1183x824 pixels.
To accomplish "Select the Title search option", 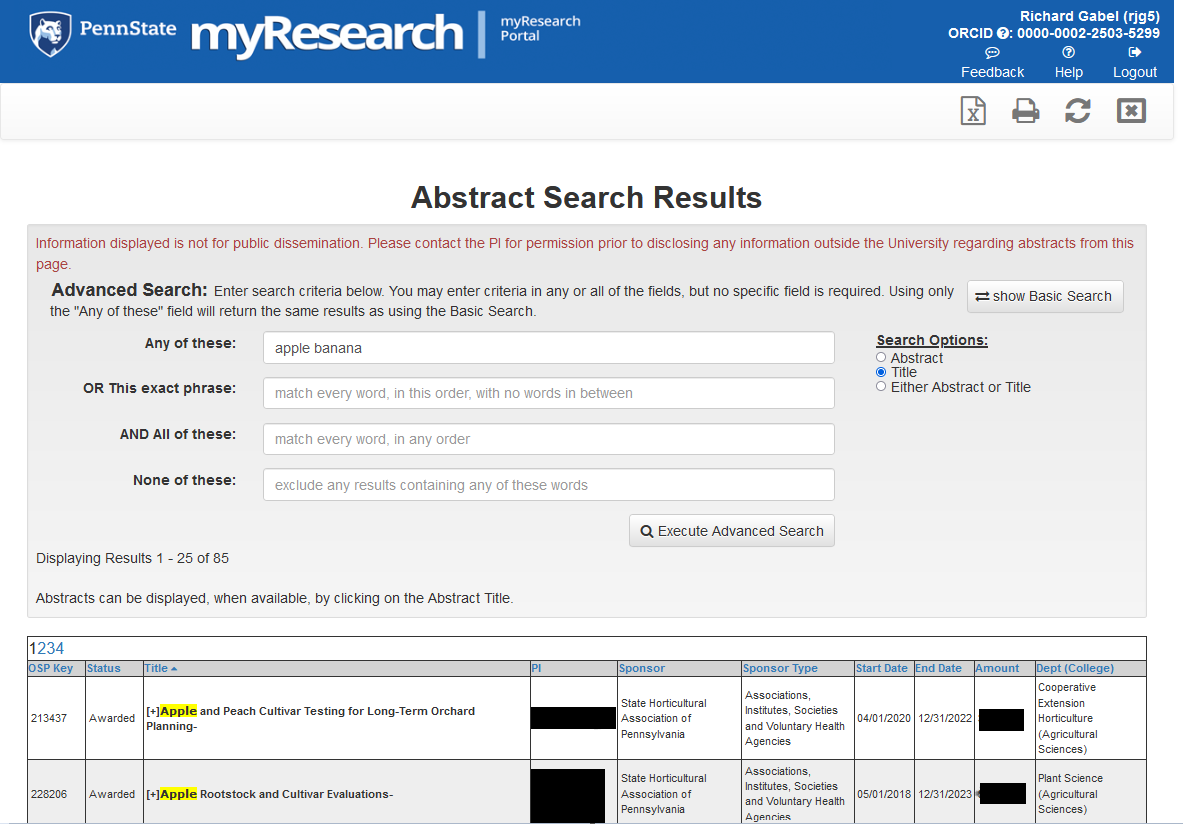I will [881, 372].
